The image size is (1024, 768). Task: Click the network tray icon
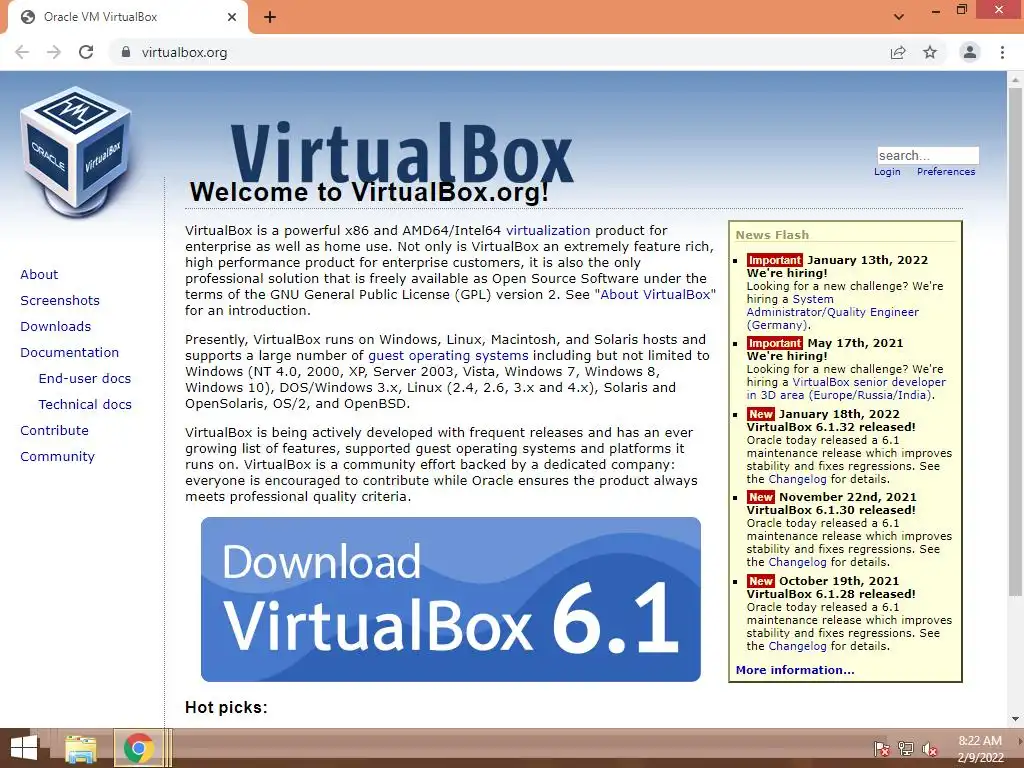[x=906, y=749]
